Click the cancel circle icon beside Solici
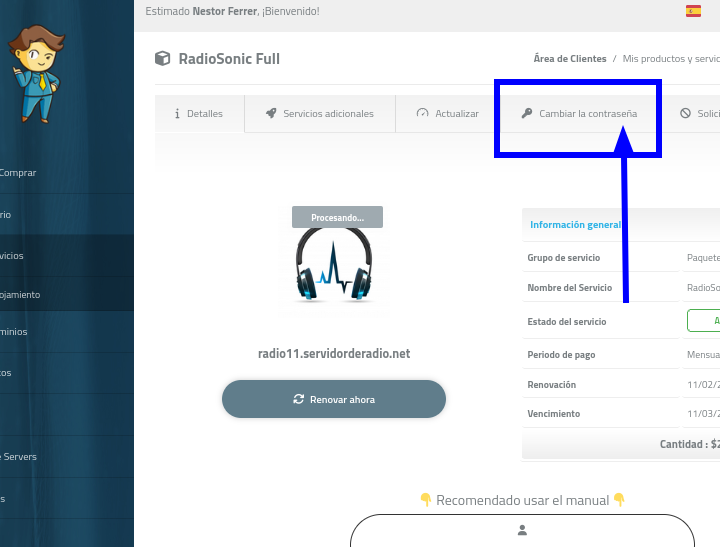This screenshot has width=720, height=547. pyautogui.click(x=685, y=113)
